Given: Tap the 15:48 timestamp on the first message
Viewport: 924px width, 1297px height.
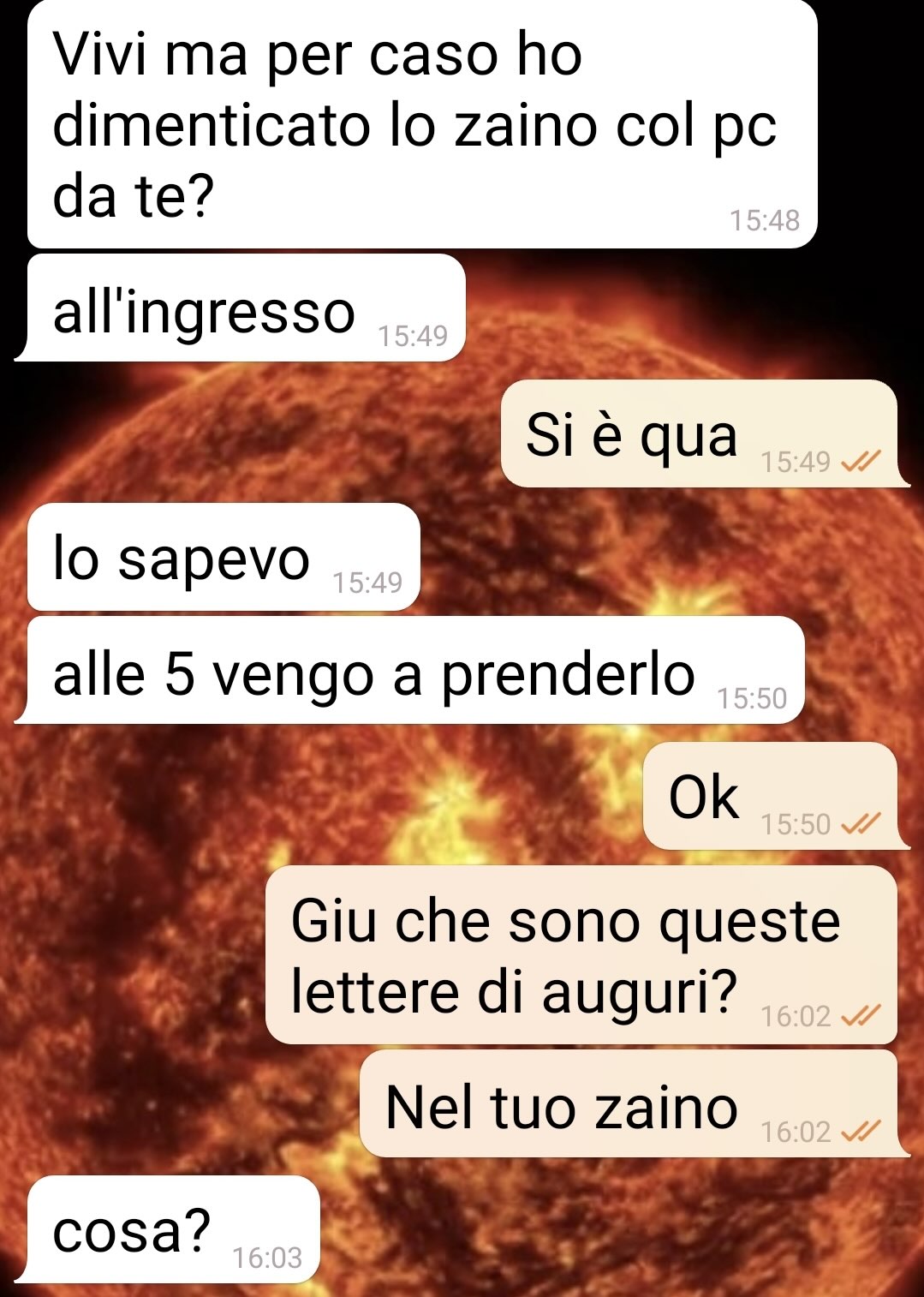Looking at the screenshot, I should coord(765,221).
